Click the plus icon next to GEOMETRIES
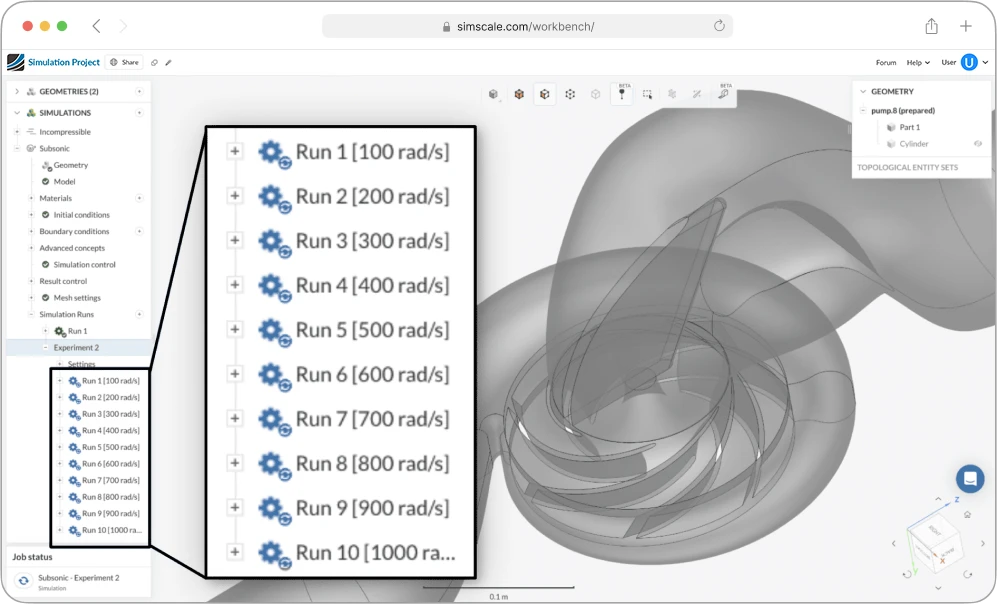997x604 pixels. point(139,91)
